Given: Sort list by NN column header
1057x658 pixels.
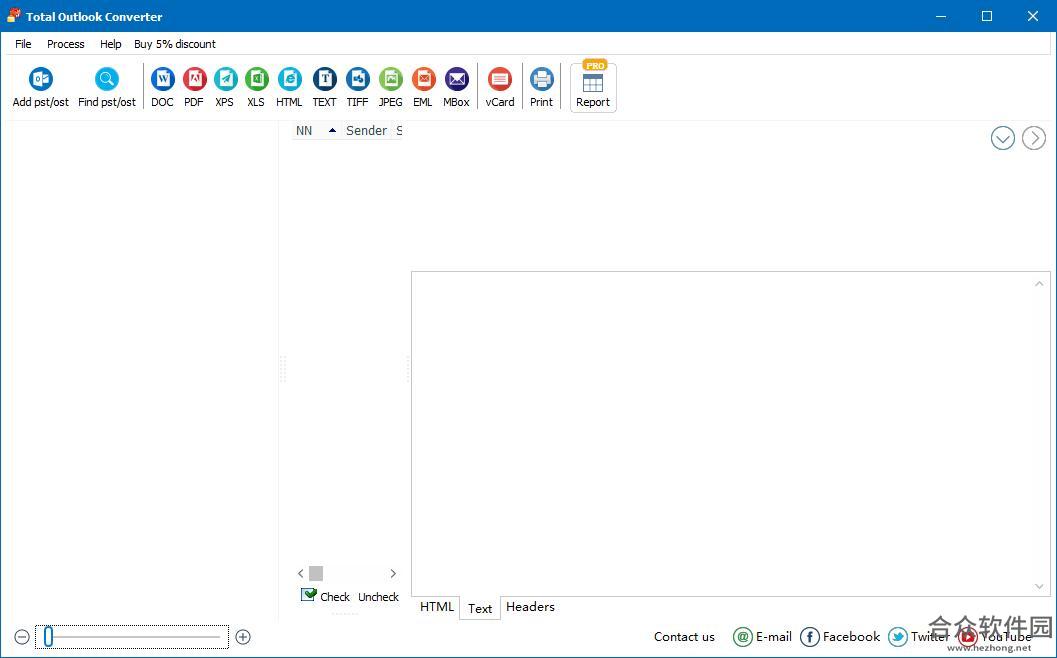Looking at the screenshot, I should [x=304, y=131].
